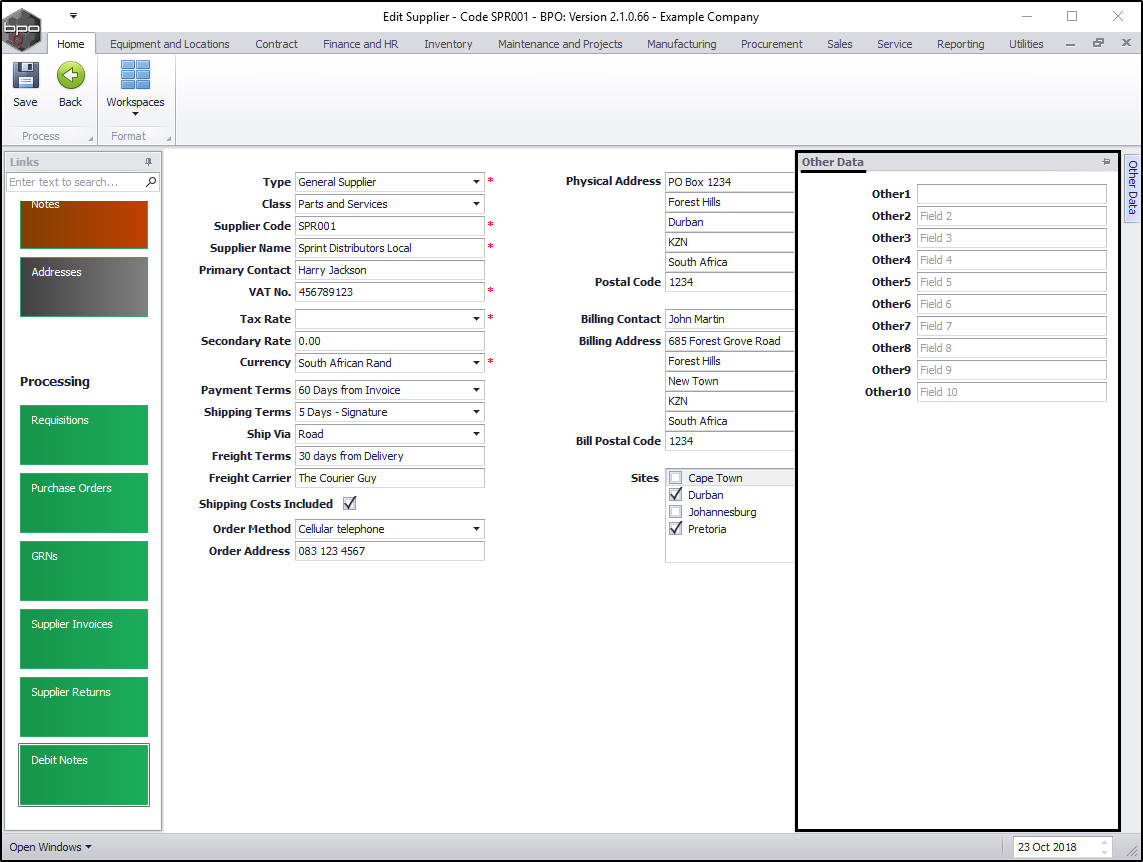The height and width of the screenshot is (862, 1143).
Task: Click the 23 Oct 2018 date field
Action: (x=1055, y=847)
